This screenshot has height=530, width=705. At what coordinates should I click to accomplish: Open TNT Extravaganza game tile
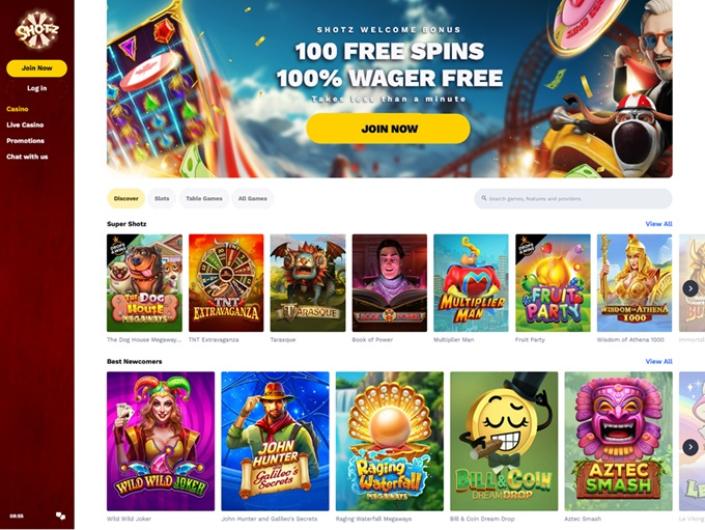pyautogui.click(x=226, y=283)
